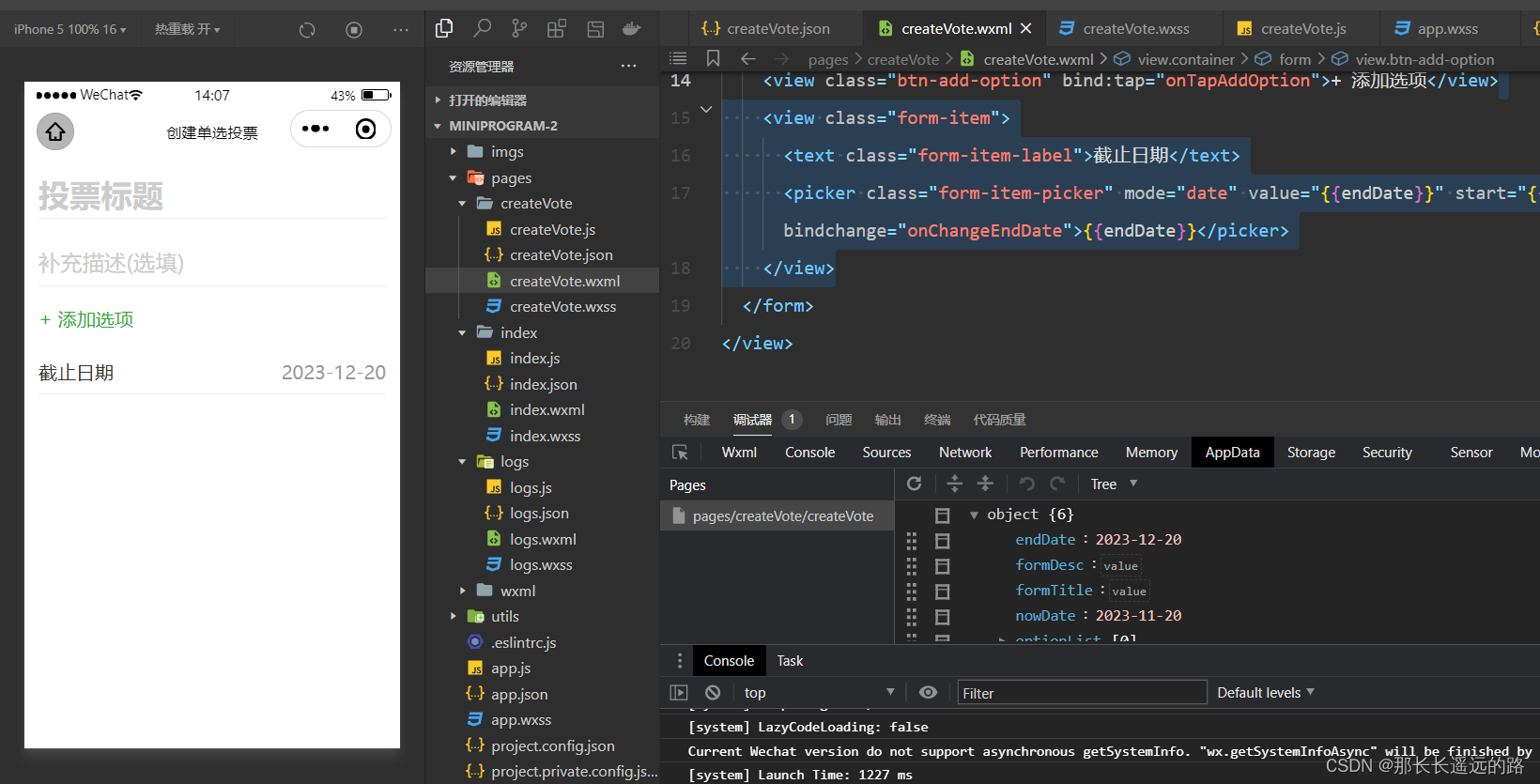Open the Source Control branch icon

[519, 28]
